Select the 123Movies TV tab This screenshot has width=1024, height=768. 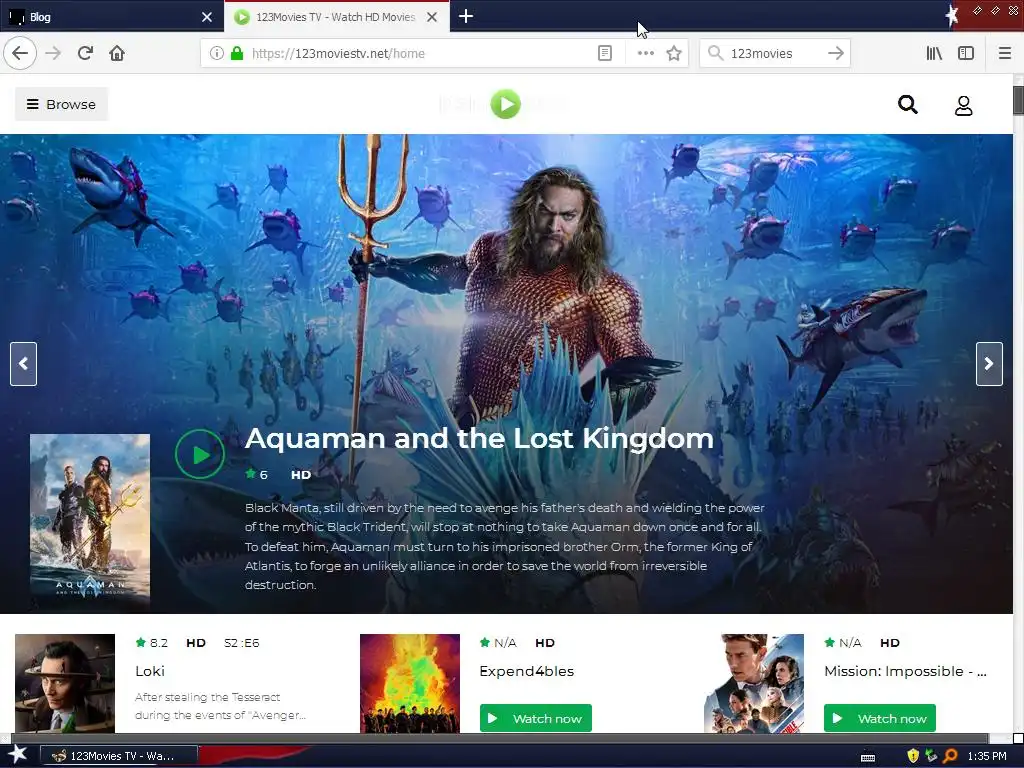click(336, 17)
